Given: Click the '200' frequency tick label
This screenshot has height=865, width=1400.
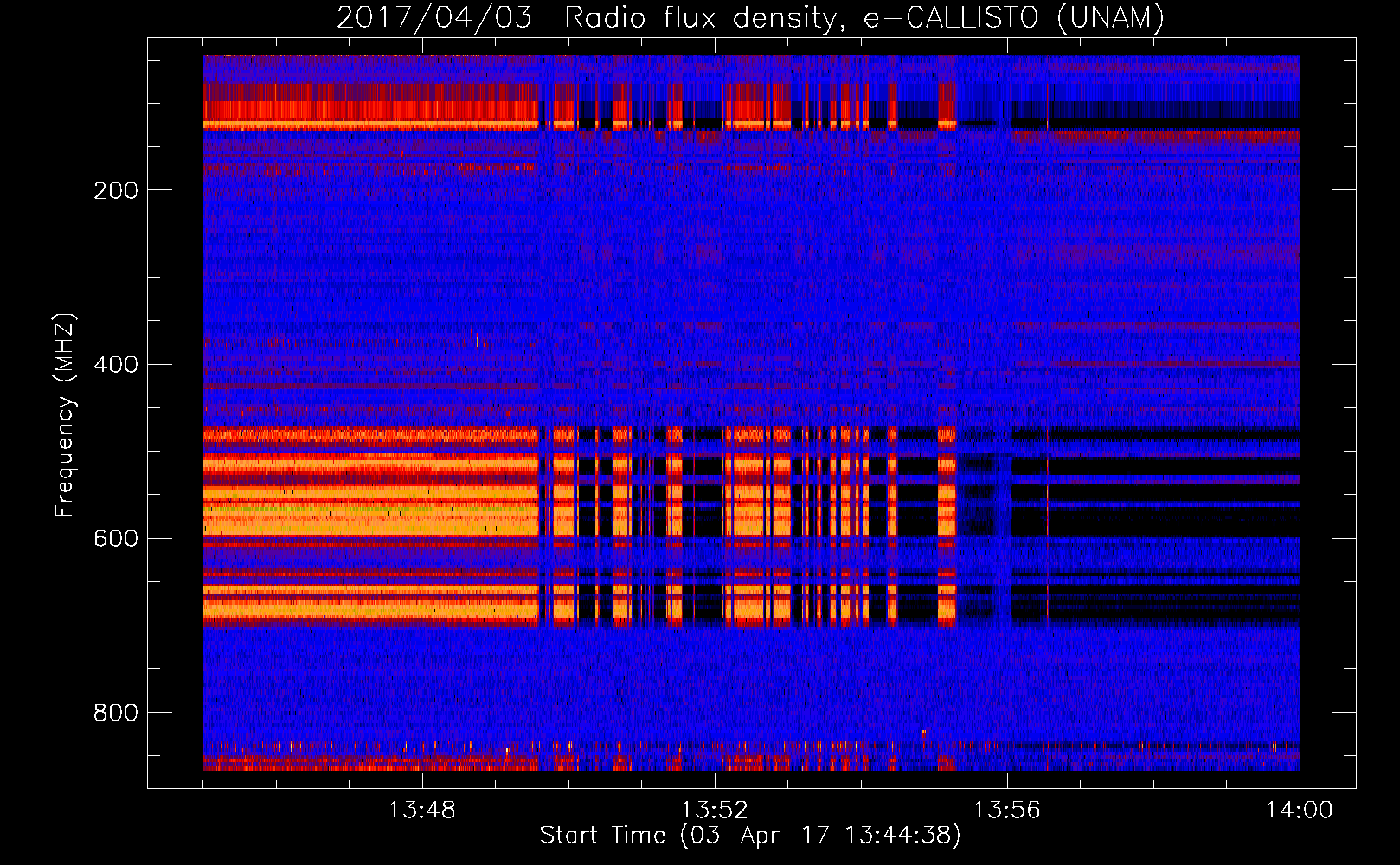Looking at the screenshot, I should coord(116,190).
